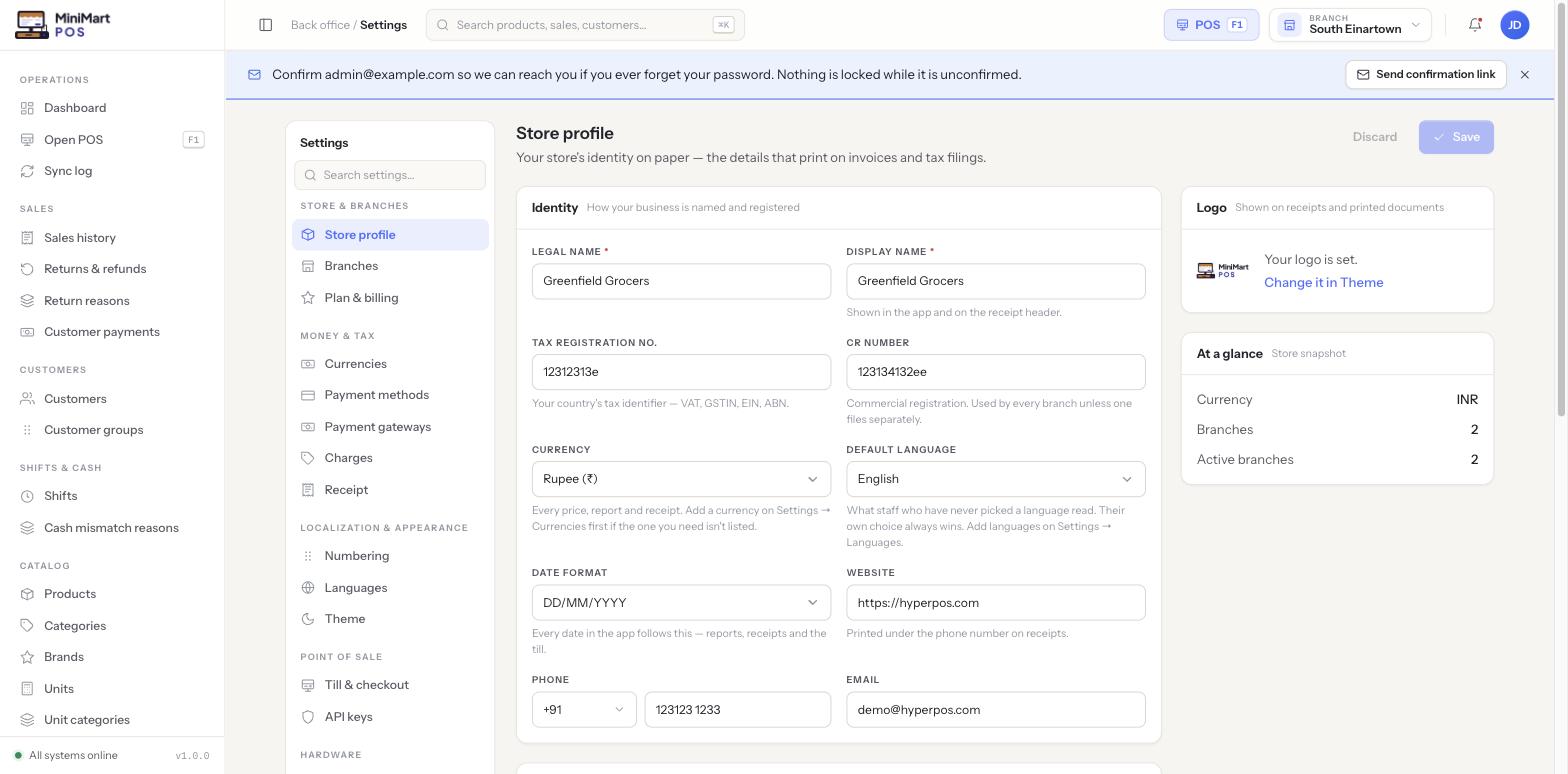Click the Sales history icon
The width and height of the screenshot is (1568, 774).
coord(27,238)
